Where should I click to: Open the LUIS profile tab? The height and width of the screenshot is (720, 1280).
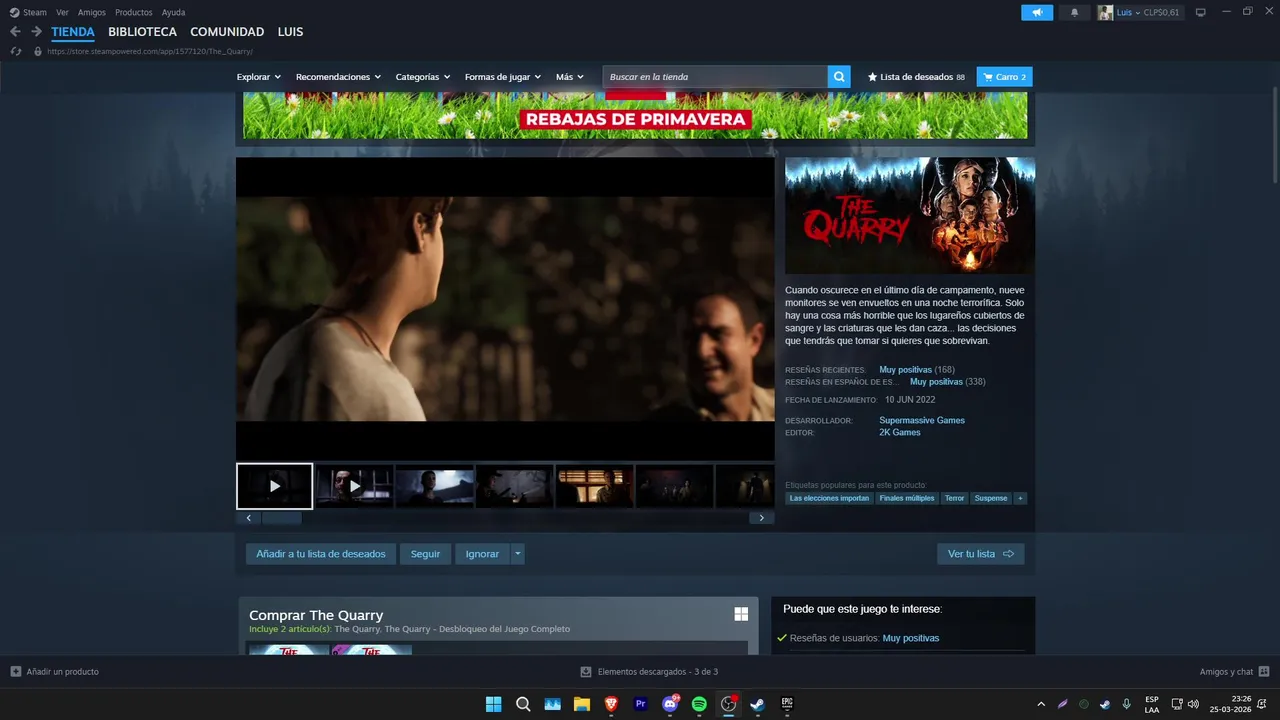(x=290, y=32)
